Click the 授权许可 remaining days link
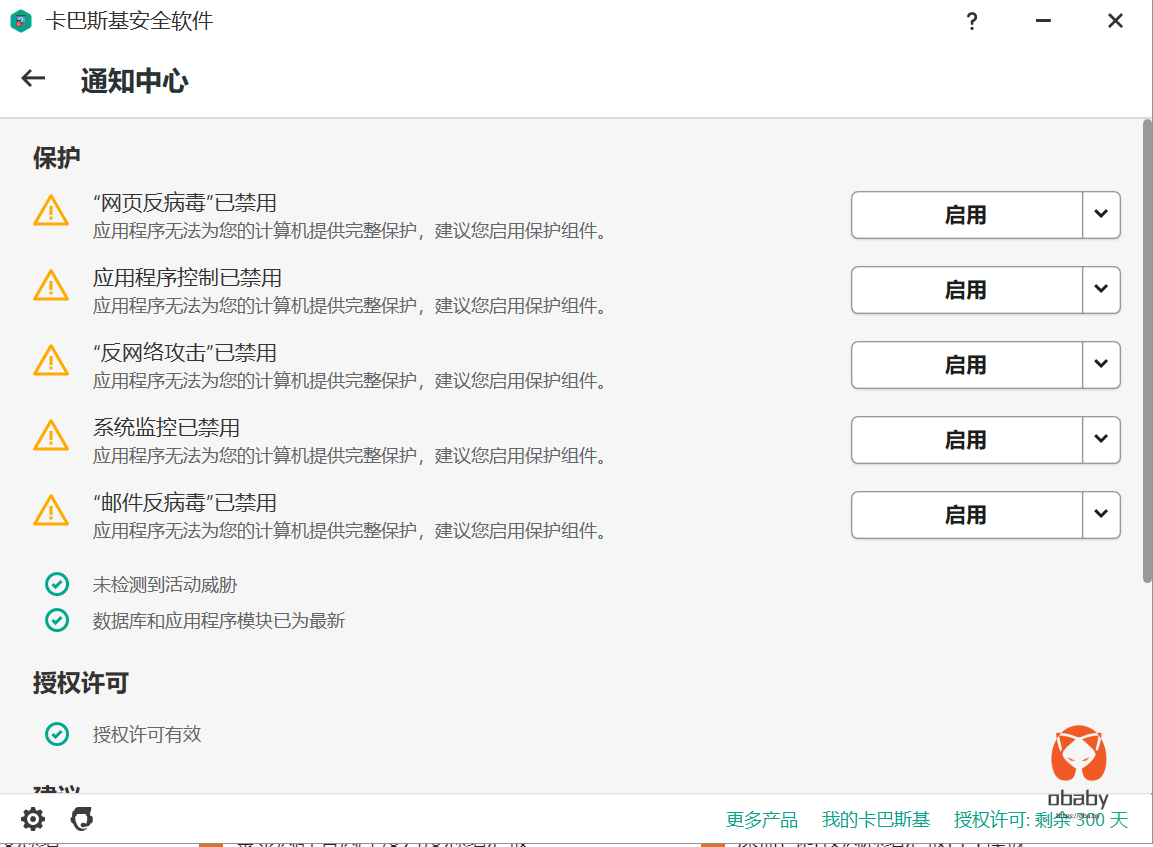The height and width of the screenshot is (847, 1153). coord(1040,820)
